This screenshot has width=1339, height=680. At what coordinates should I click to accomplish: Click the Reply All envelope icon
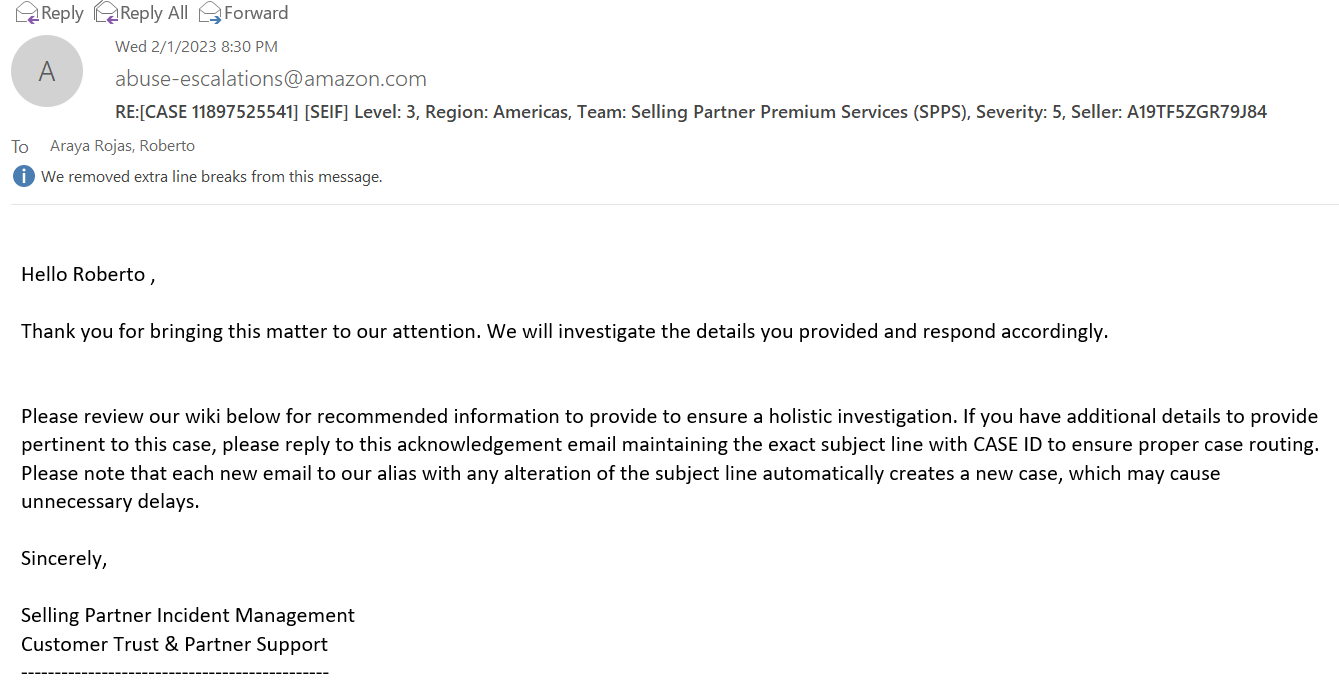click(105, 13)
